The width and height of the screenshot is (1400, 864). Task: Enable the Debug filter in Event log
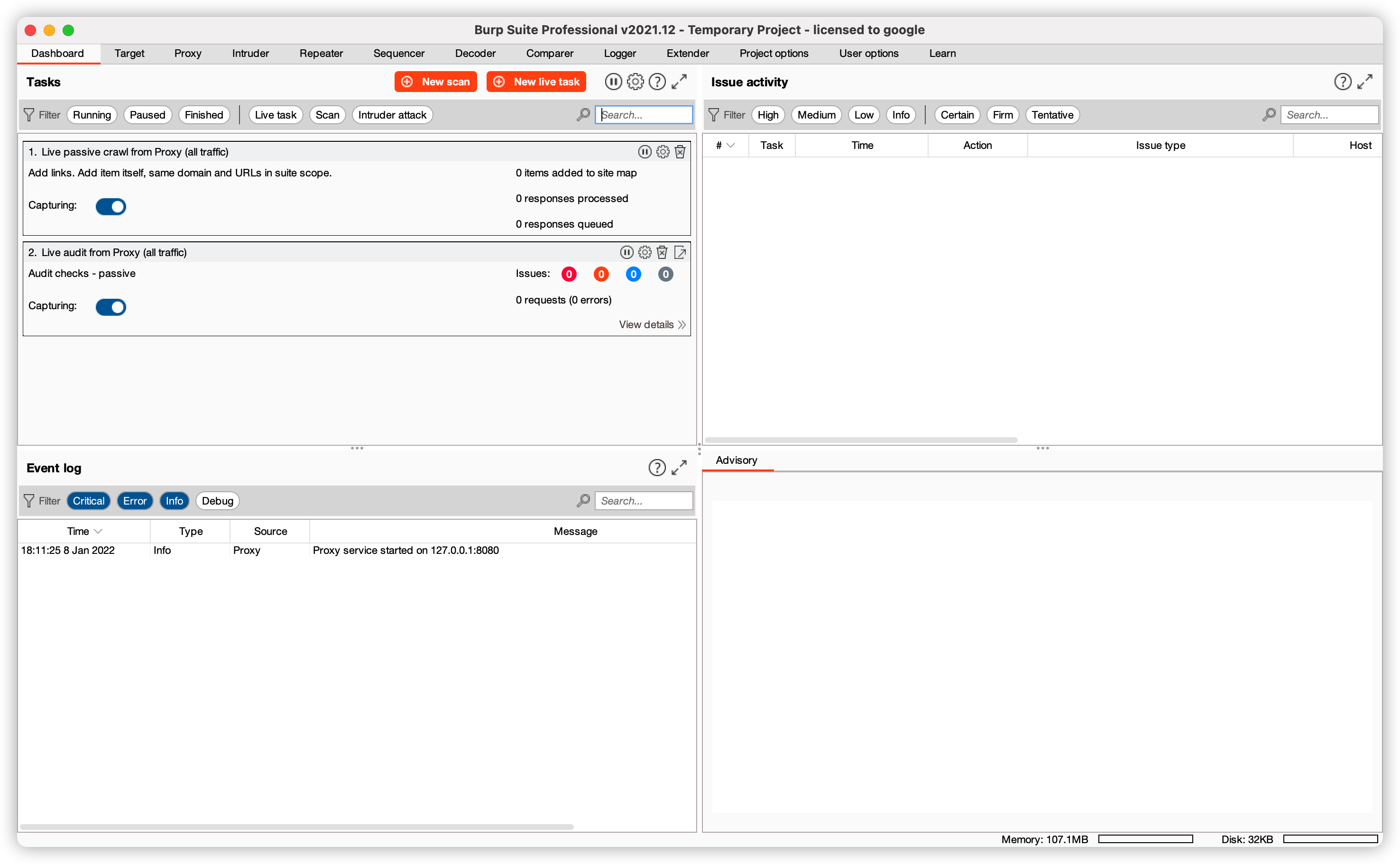click(217, 501)
